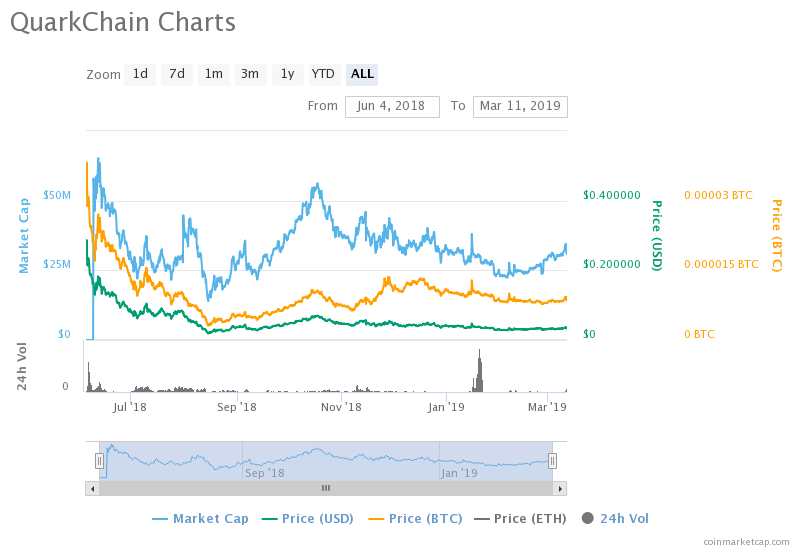Click the Sep '18 label in navigator
The height and width of the screenshot is (550, 800).
[x=265, y=473]
